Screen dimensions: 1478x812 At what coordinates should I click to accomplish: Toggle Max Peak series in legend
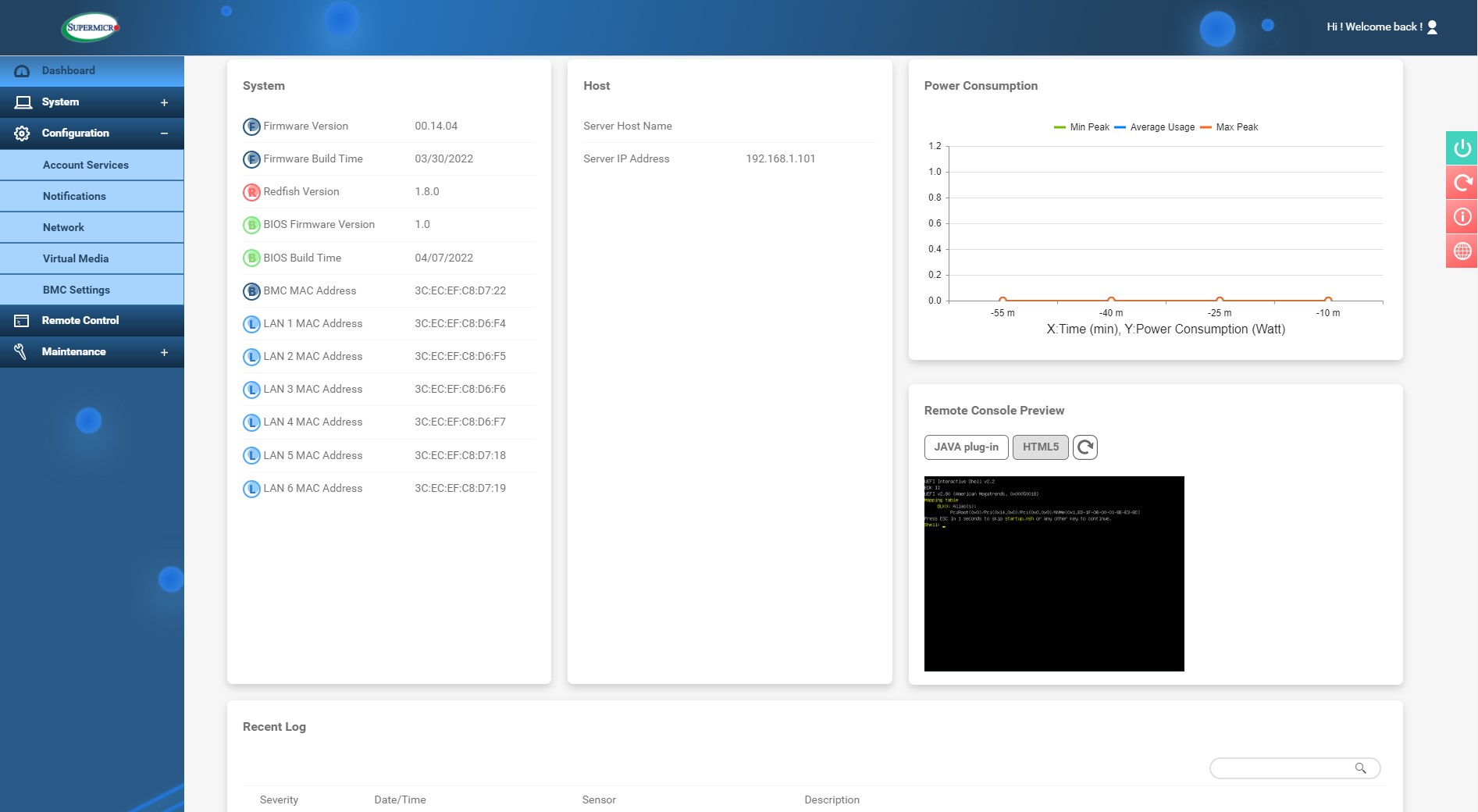tap(1229, 127)
